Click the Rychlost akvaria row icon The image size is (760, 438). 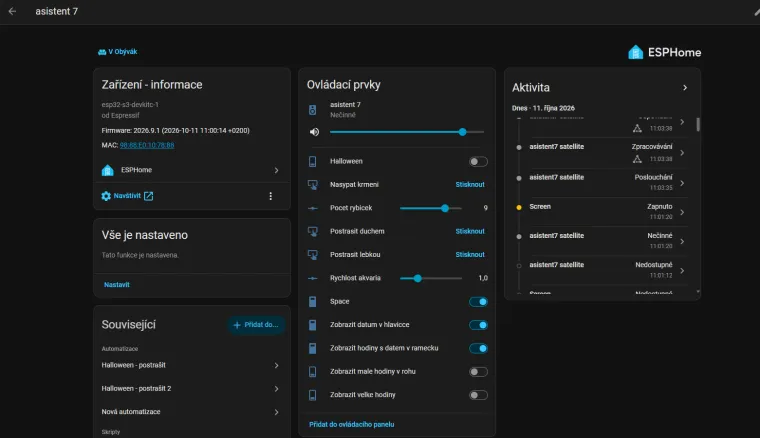[x=313, y=278]
